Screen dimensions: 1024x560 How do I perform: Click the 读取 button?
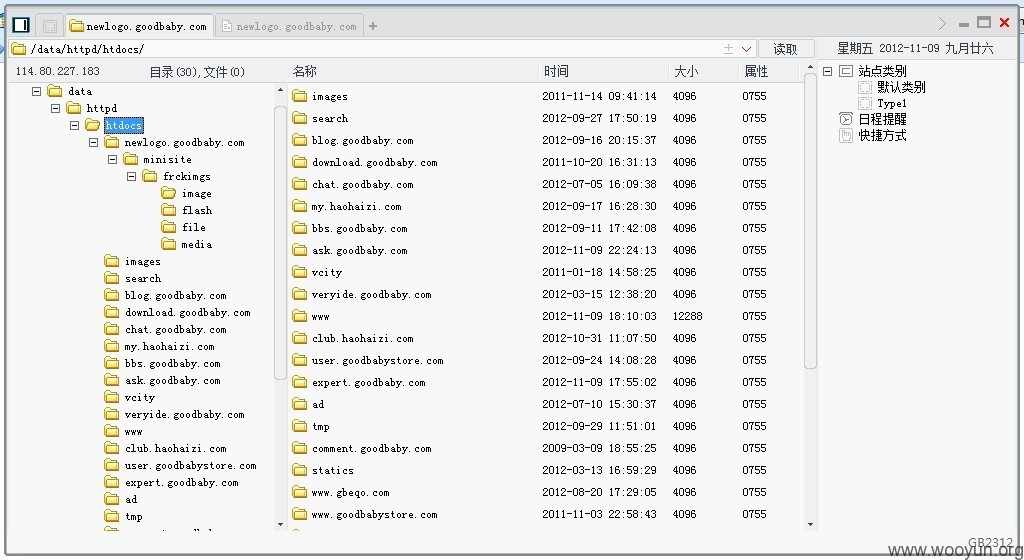786,49
